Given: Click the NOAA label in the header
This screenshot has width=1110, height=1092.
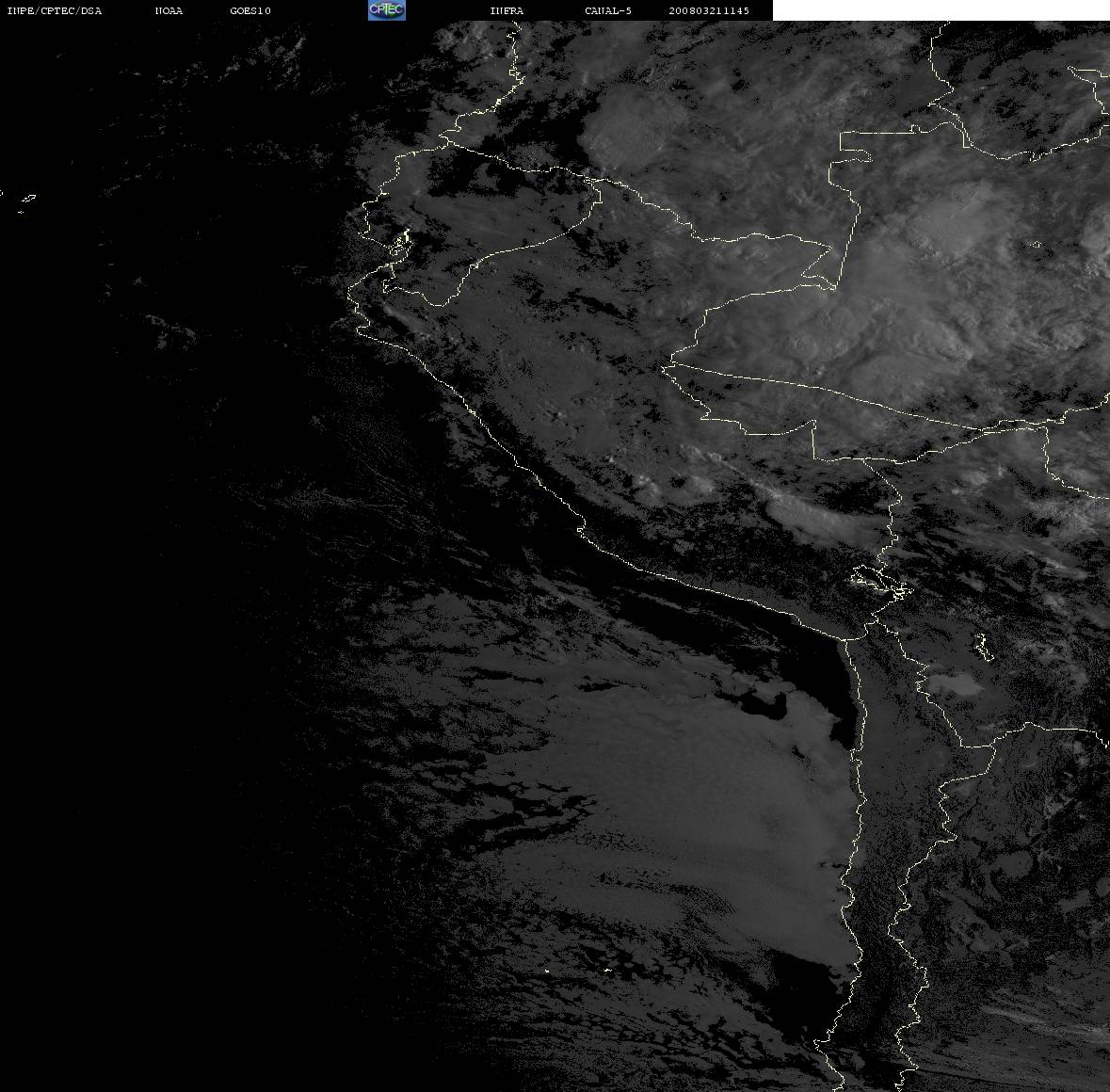Looking at the screenshot, I should click(x=169, y=10).
